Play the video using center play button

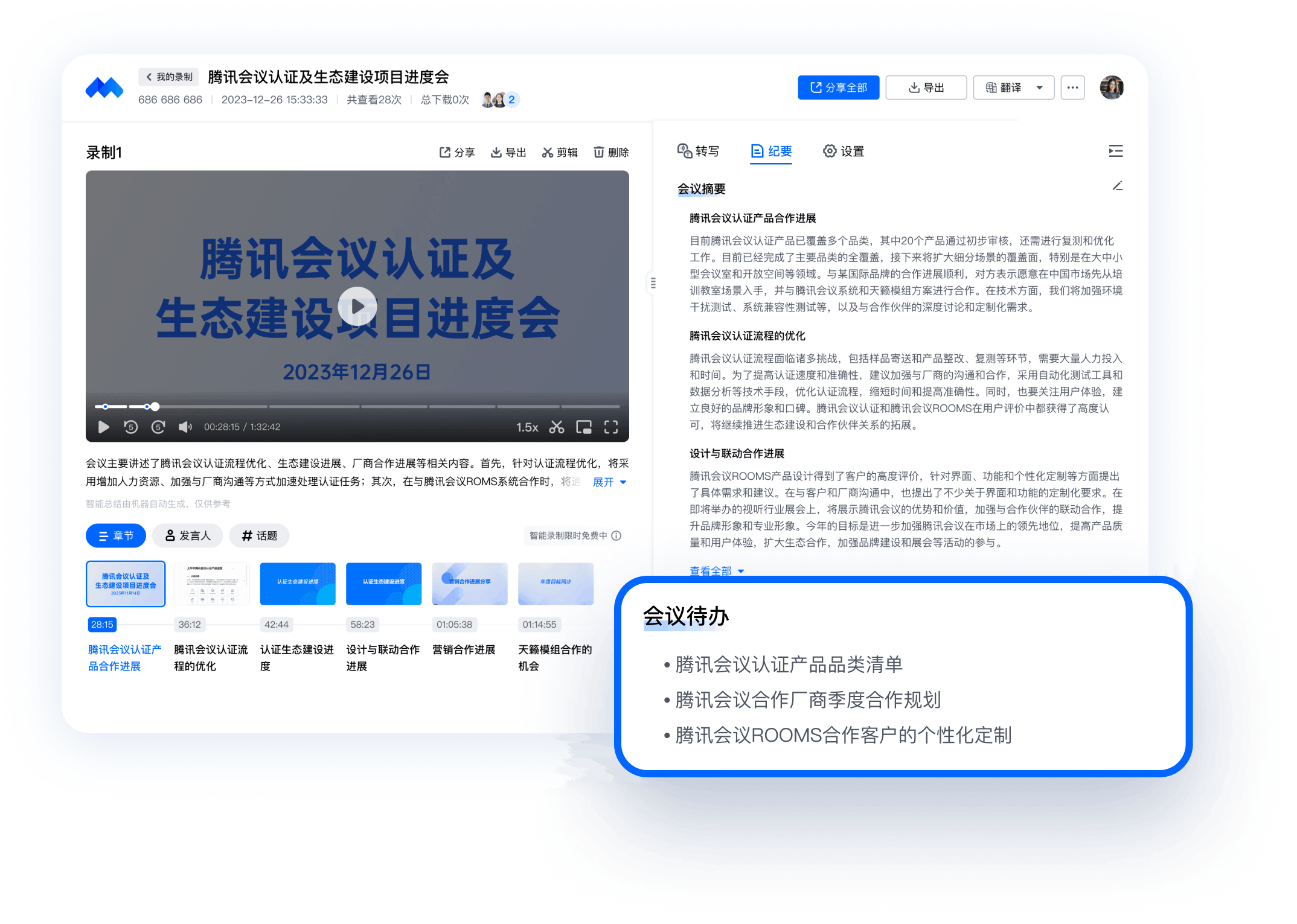(x=357, y=306)
